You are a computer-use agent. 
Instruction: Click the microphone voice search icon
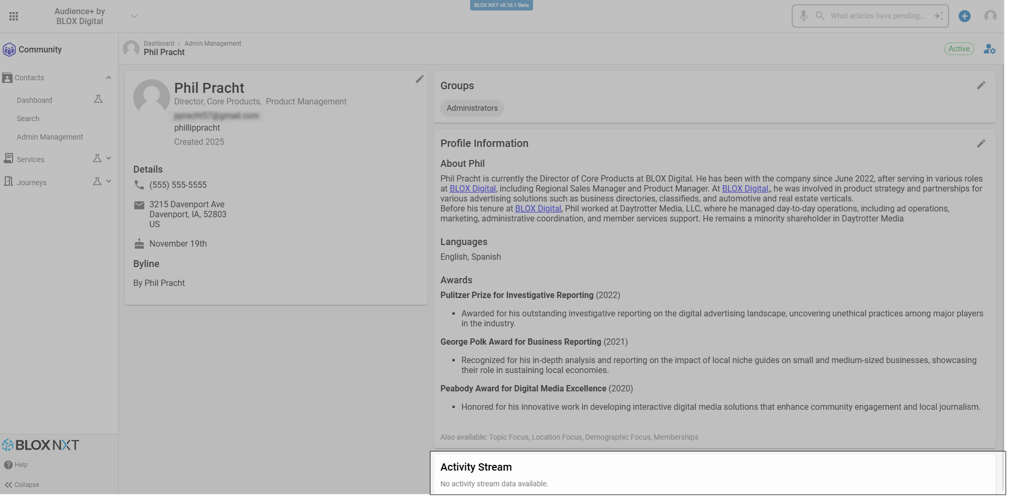click(x=803, y=15)
